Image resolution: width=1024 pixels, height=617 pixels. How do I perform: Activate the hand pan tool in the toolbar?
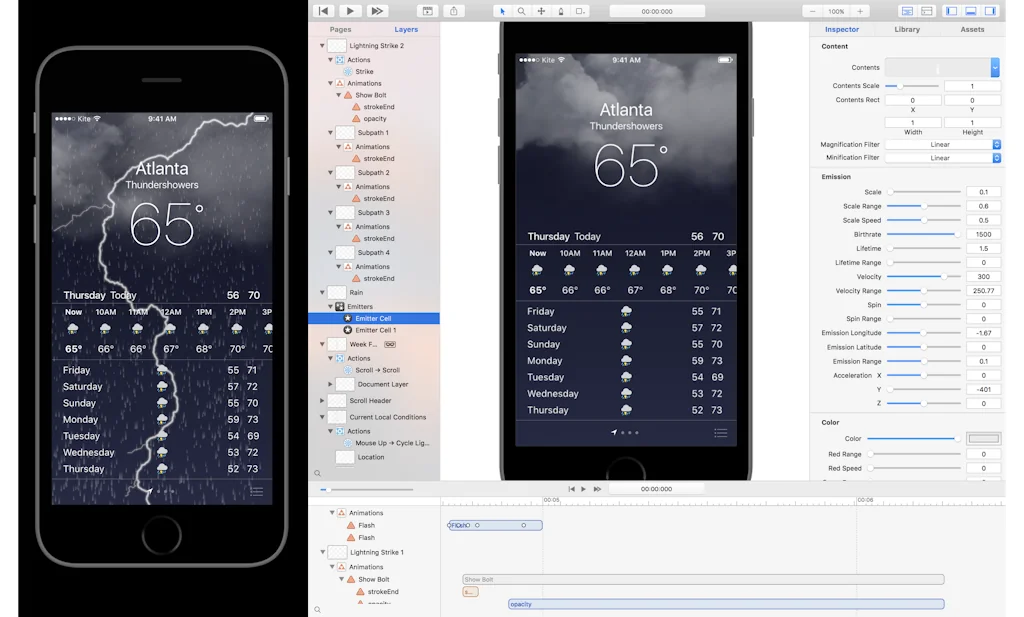pos(541,11)
